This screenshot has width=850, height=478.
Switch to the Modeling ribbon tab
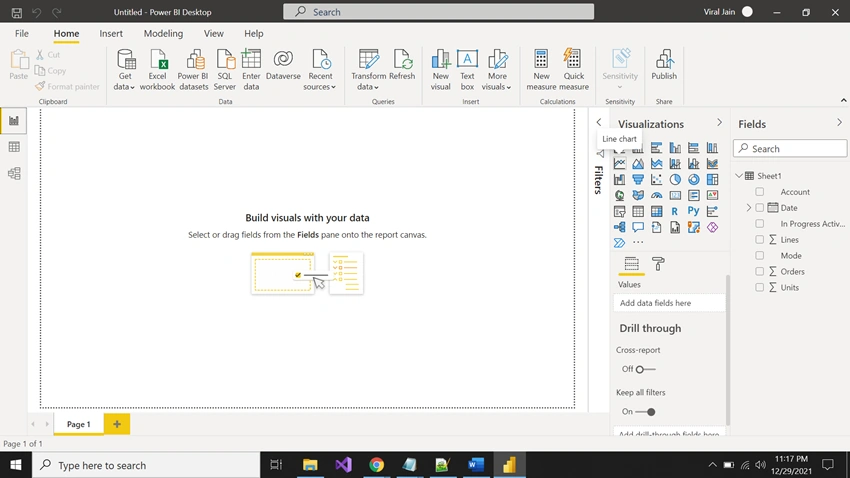(163, 34)
